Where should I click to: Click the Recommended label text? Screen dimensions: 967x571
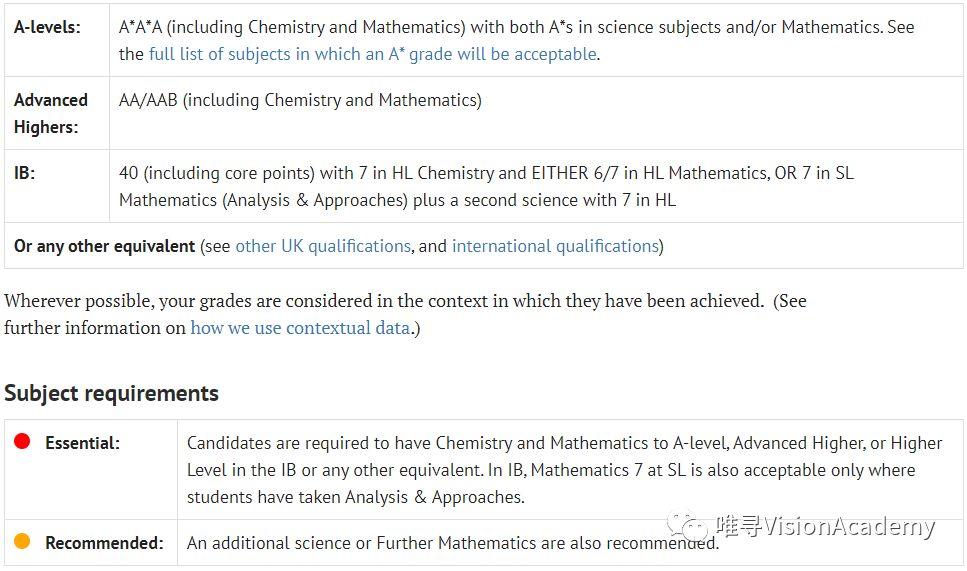(104, 543)
